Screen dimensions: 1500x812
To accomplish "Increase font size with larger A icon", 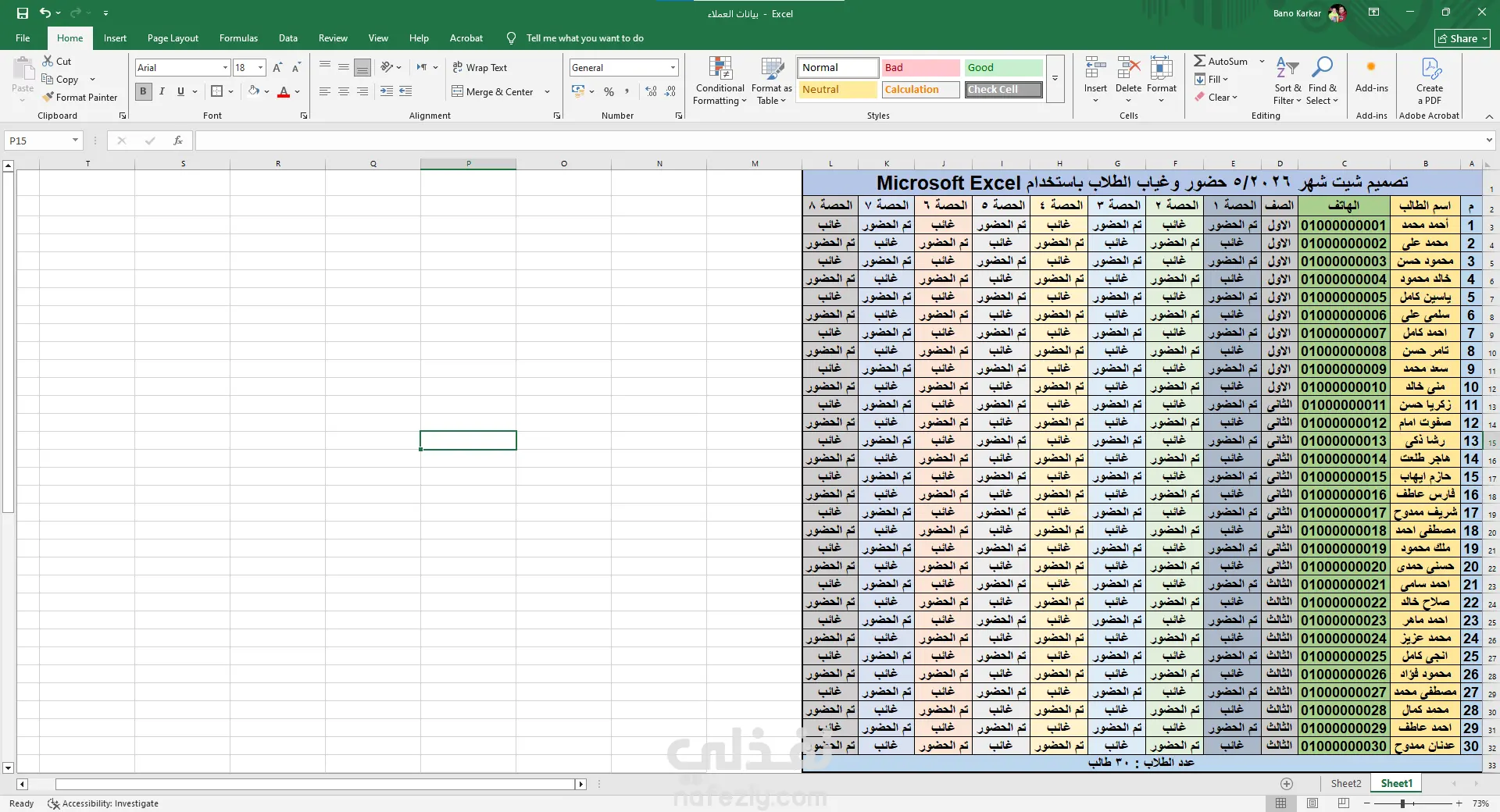I will 277,68.
